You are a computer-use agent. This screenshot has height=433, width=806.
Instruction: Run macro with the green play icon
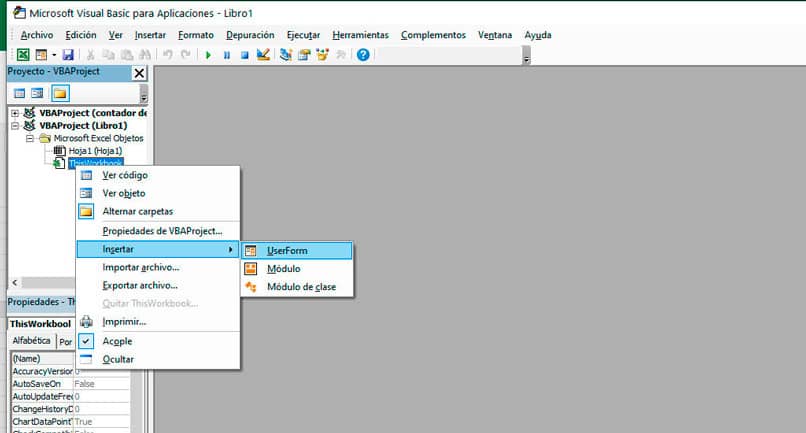coord(208,55)
